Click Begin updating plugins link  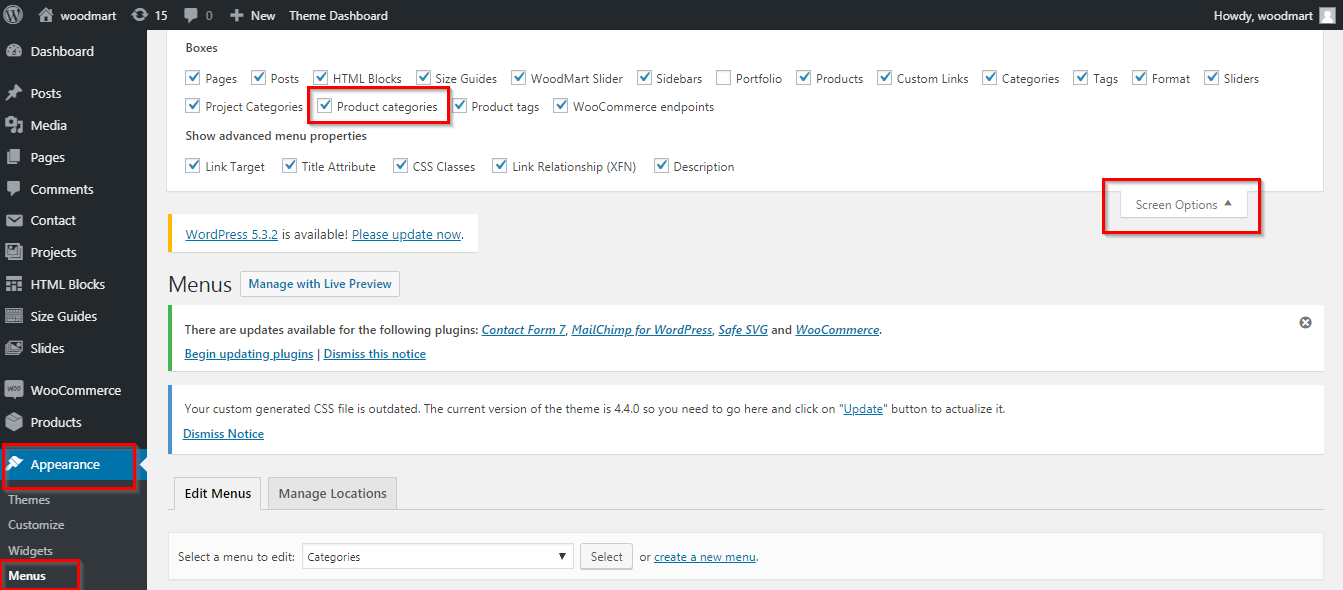click(249, 354)
